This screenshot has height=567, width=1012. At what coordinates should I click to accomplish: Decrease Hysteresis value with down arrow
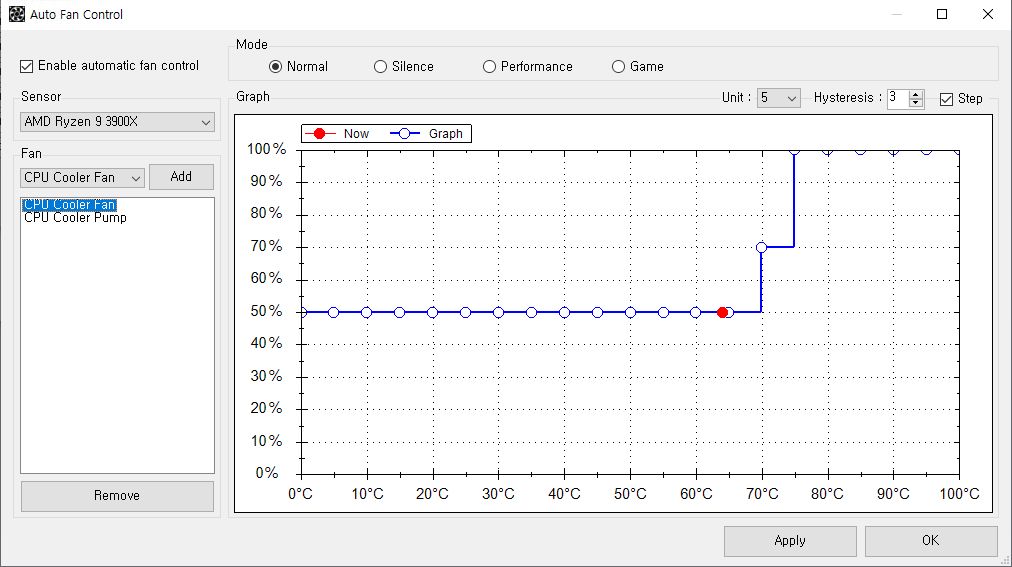coord(915,103)
